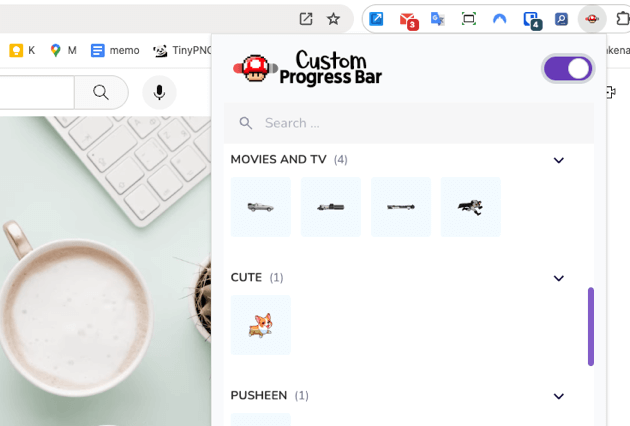The image size is (630, 426).
Task: Click the open-in-new-window address bar icon
Action: click(306, 18)
